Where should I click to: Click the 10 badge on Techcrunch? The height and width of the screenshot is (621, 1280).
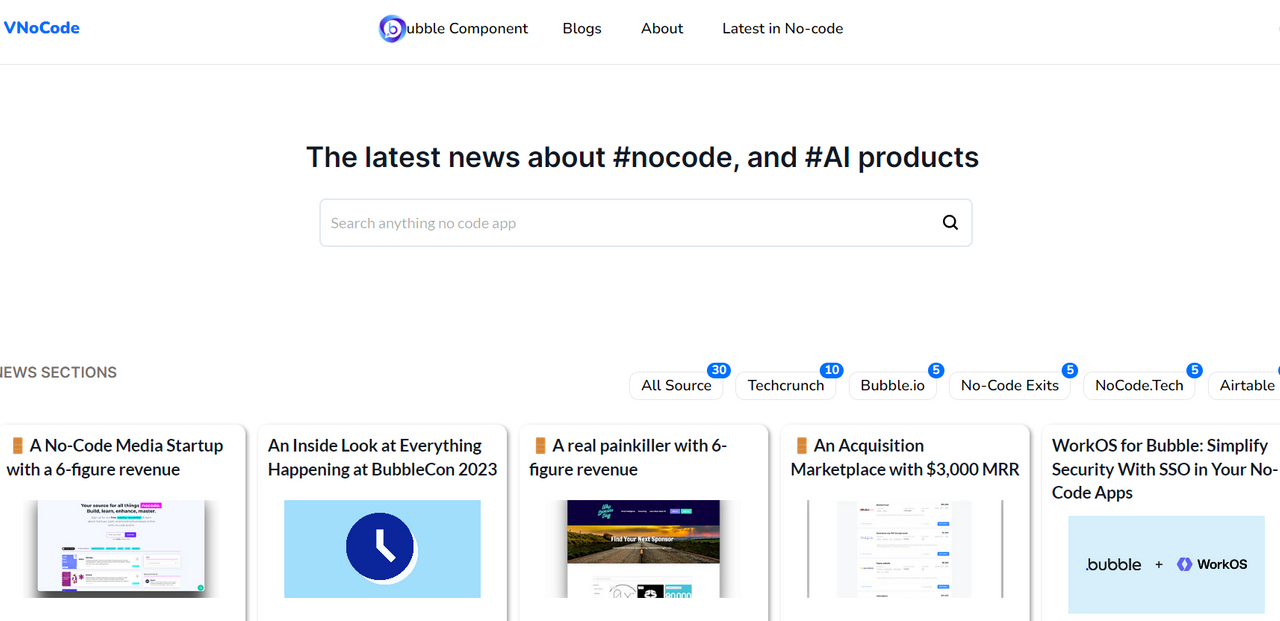[x=832, y=371]
